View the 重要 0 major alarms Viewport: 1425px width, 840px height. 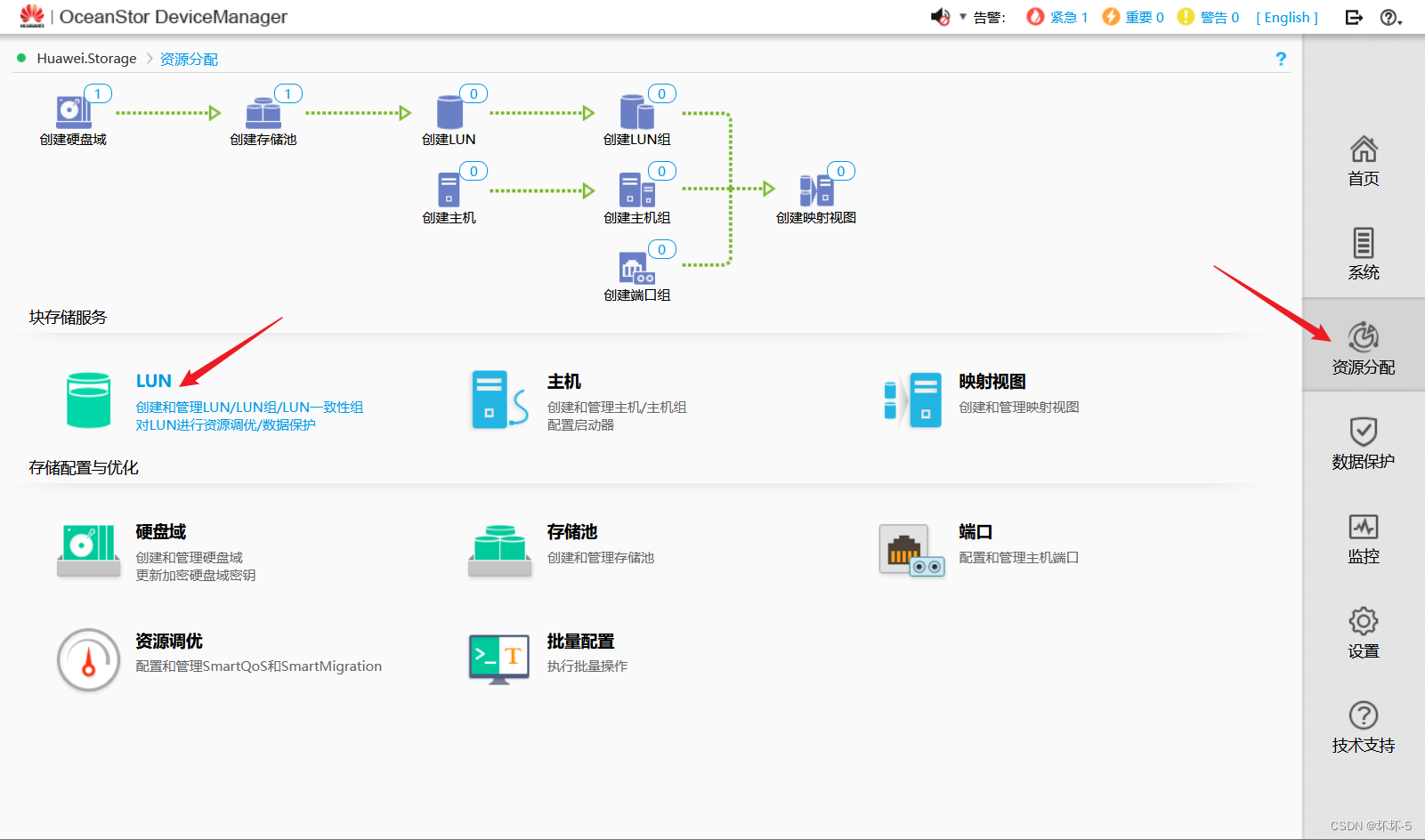[1133, 17]
